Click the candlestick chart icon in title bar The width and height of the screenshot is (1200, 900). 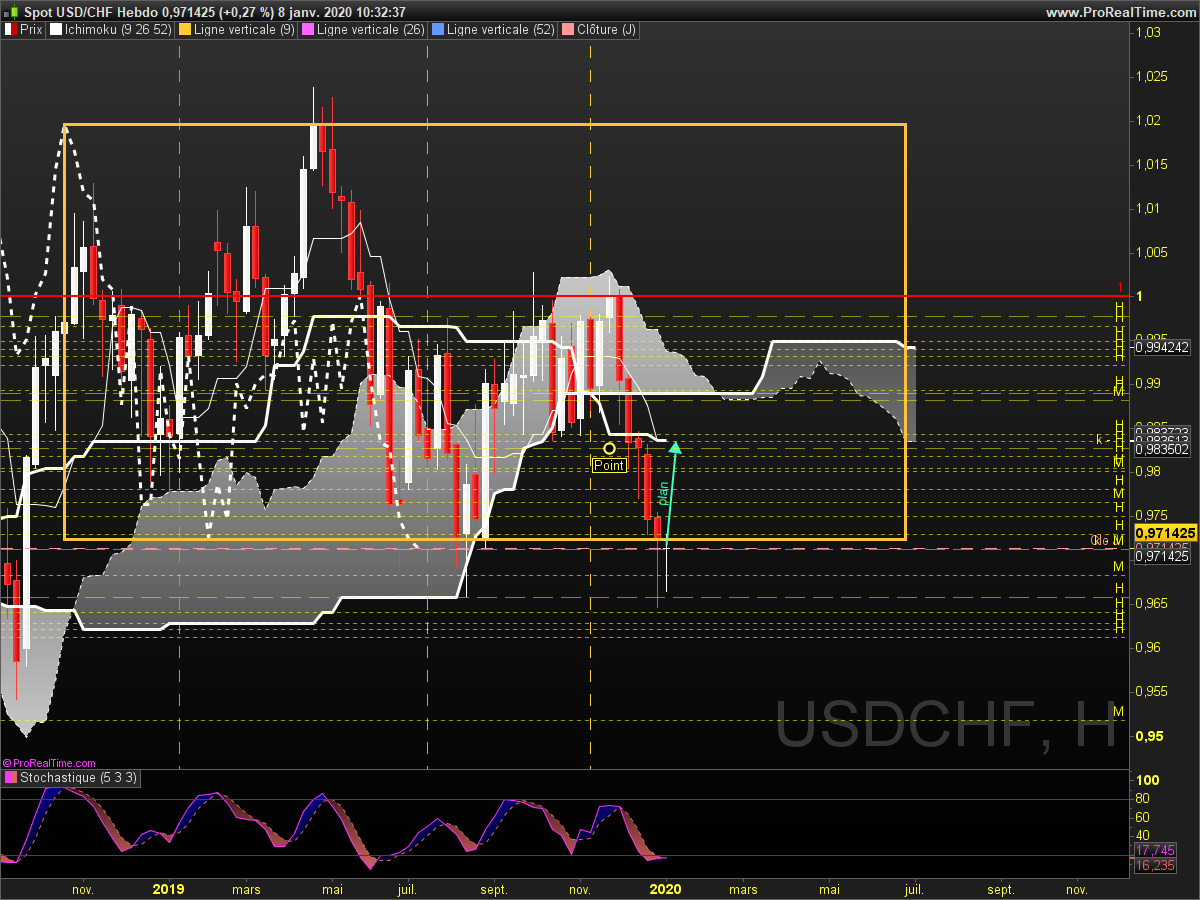(11, 11)
